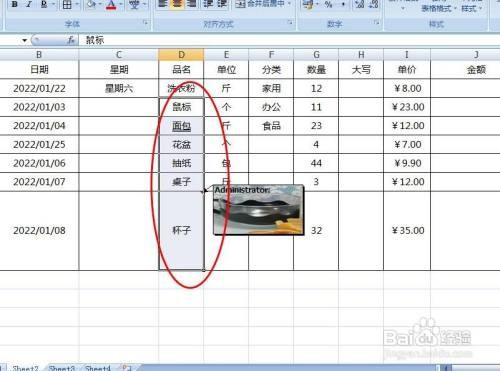Select the 日期 header cell
This screenshot has width=500, height=371.
click(x=39, y=69)
